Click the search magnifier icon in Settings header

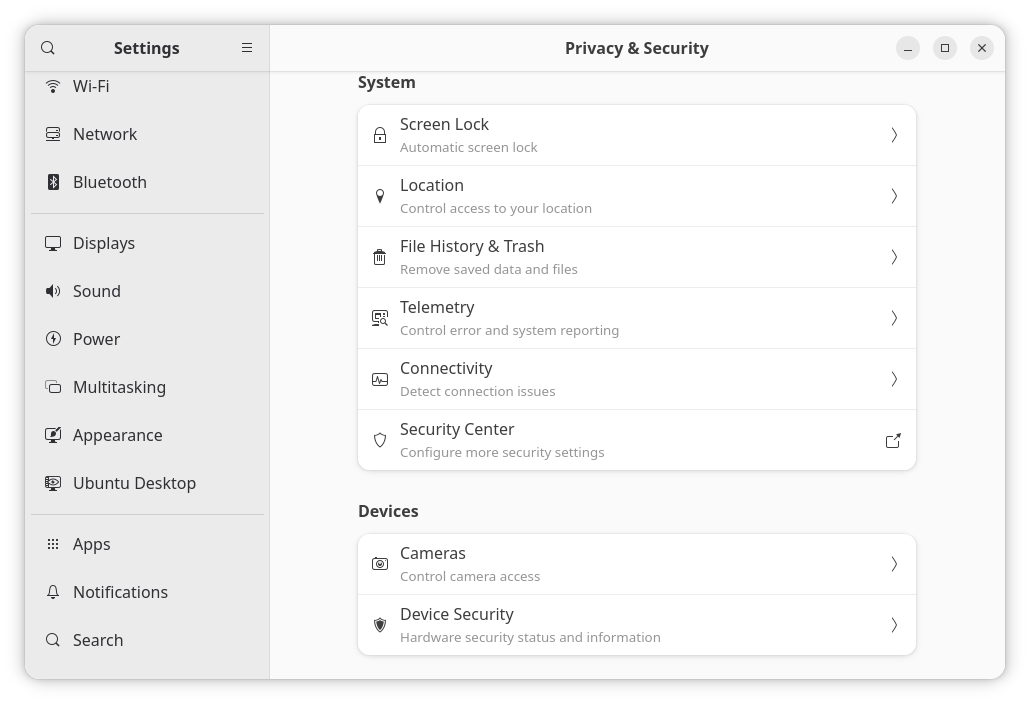click(x=48, y=48)
